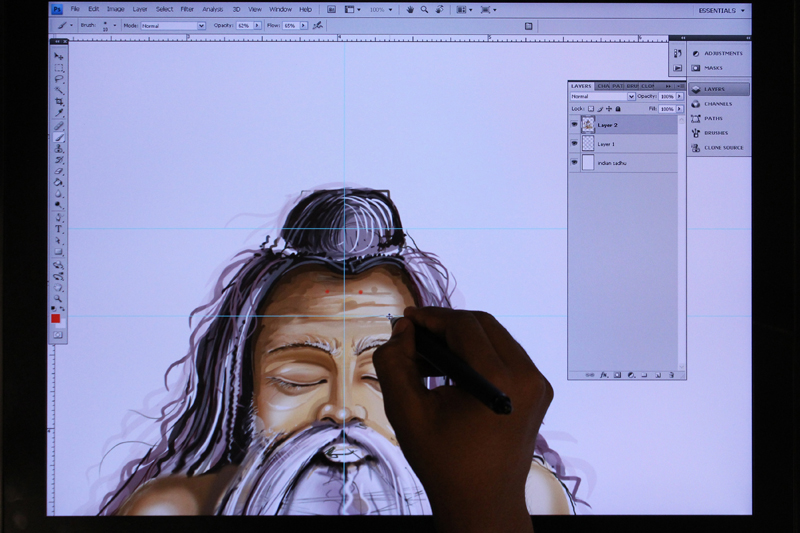The height and width of the screenshot is (533, 800).
Task: Open the Essentials workspace dropdown
Action: click(721, 10)
